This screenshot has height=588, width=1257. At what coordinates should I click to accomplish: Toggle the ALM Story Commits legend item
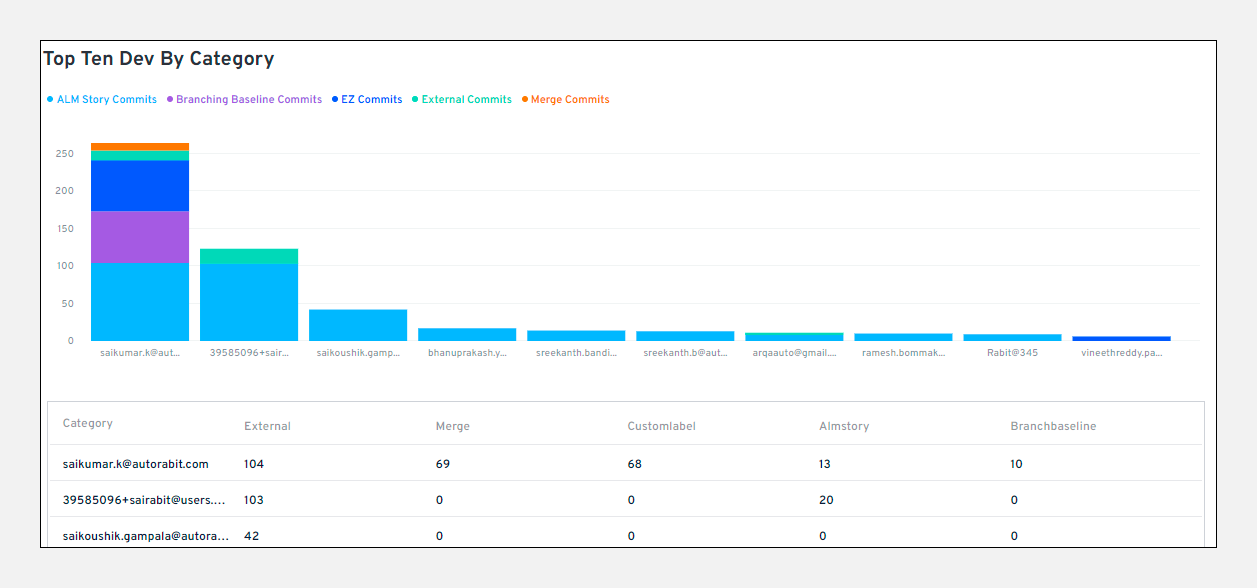(103, 99)
